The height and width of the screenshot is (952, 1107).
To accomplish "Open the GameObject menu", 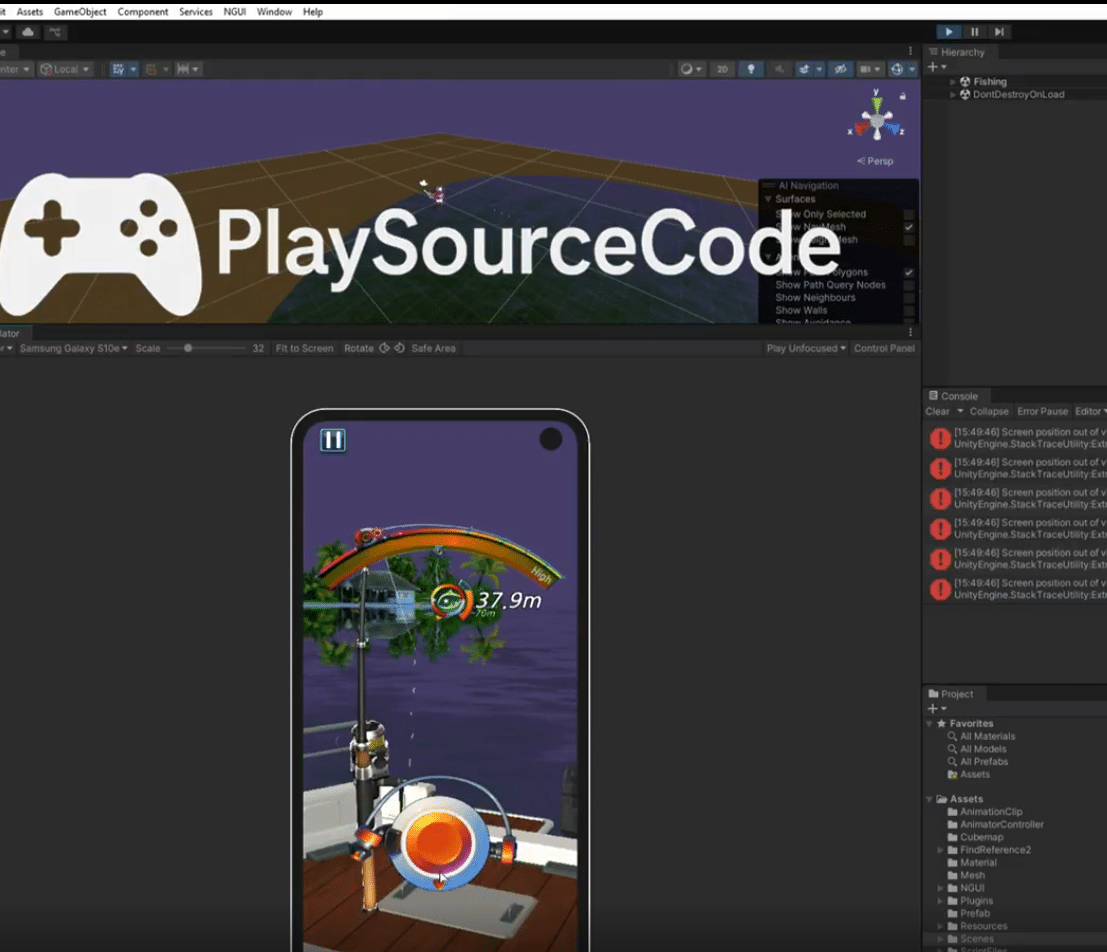I will (x=80, y=12).
